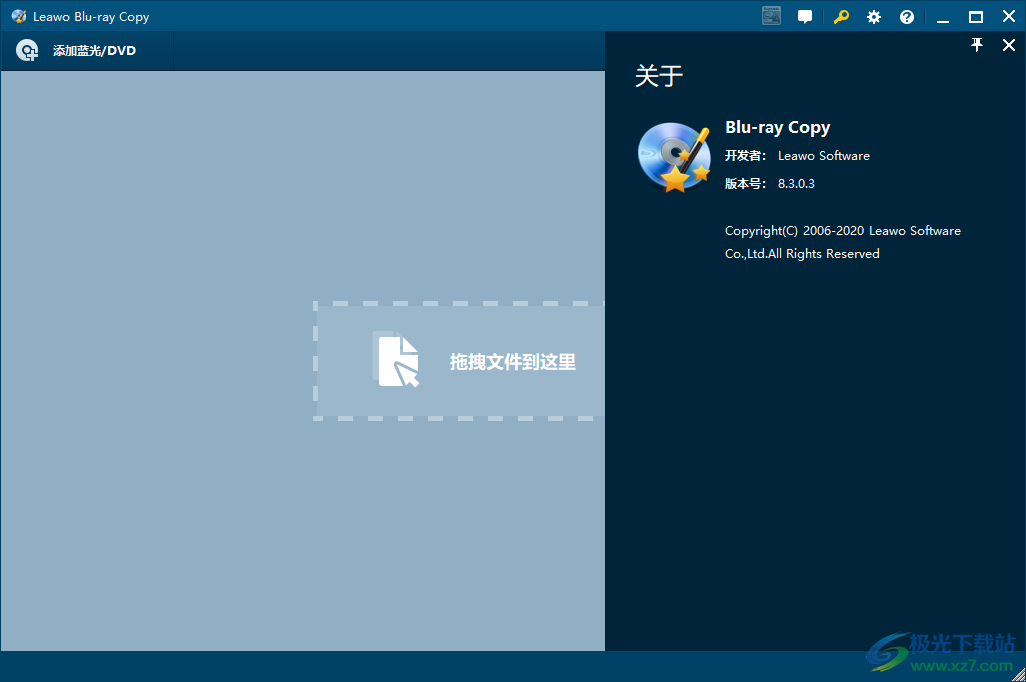
Task: Click the 版本号 label
Action: pyautogui.click(x=745, y=184)
